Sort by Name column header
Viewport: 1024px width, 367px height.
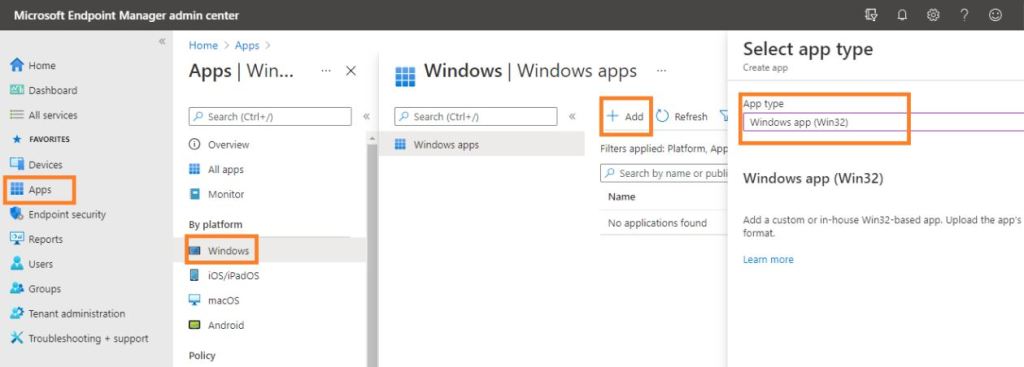coord(622,197)
